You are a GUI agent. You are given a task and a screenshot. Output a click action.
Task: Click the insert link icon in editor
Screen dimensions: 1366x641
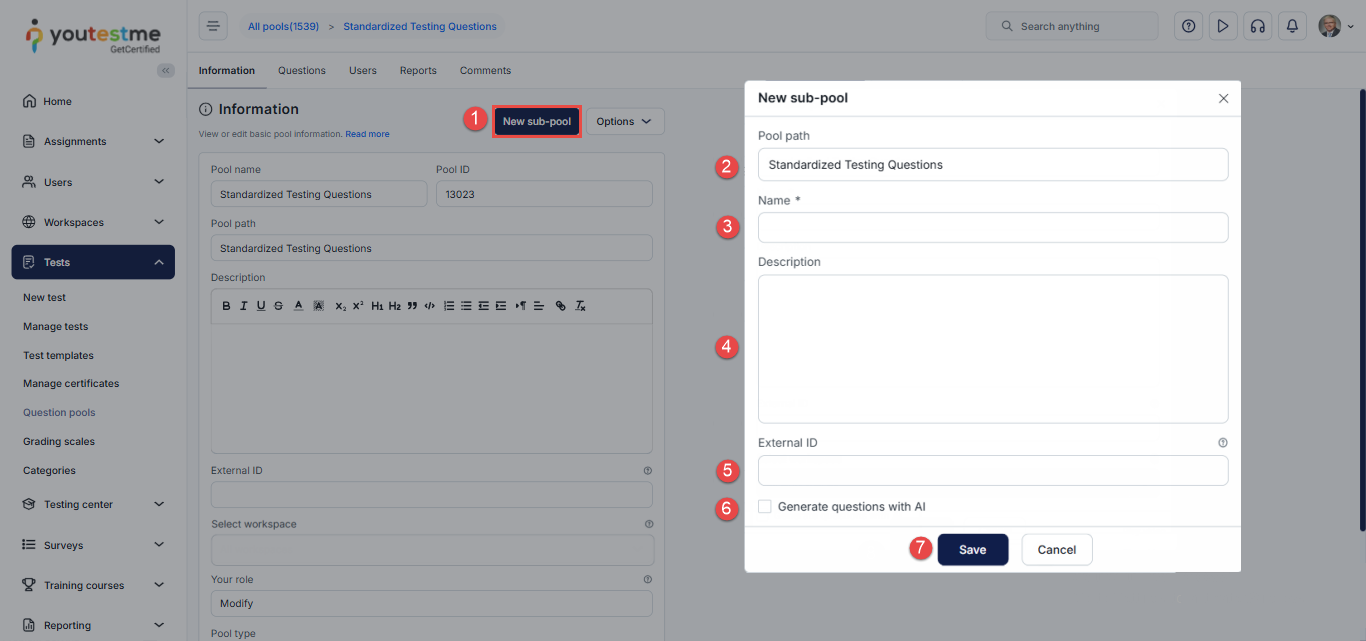tap(560, 306)
